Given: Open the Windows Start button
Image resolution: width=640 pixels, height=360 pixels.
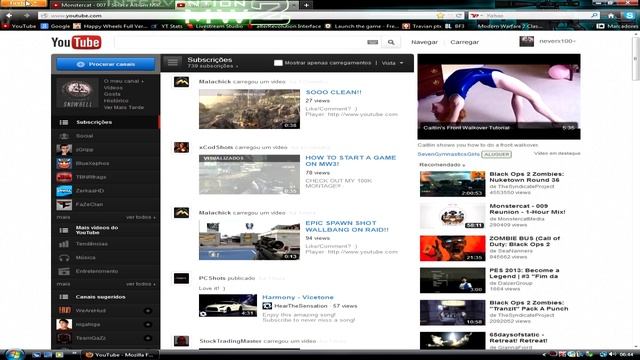Looking at the screenshot, I should (14, 354).
